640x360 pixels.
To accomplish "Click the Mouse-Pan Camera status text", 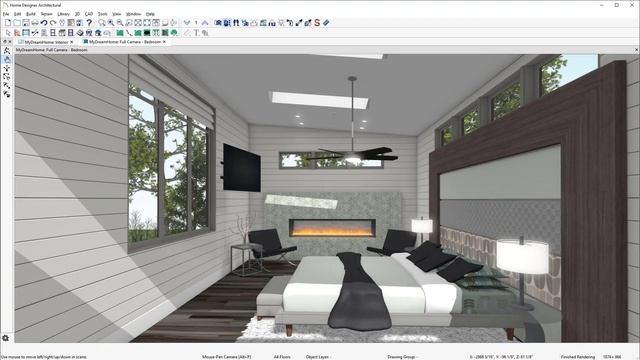I will pyautogui.click(x=227, y=357).
